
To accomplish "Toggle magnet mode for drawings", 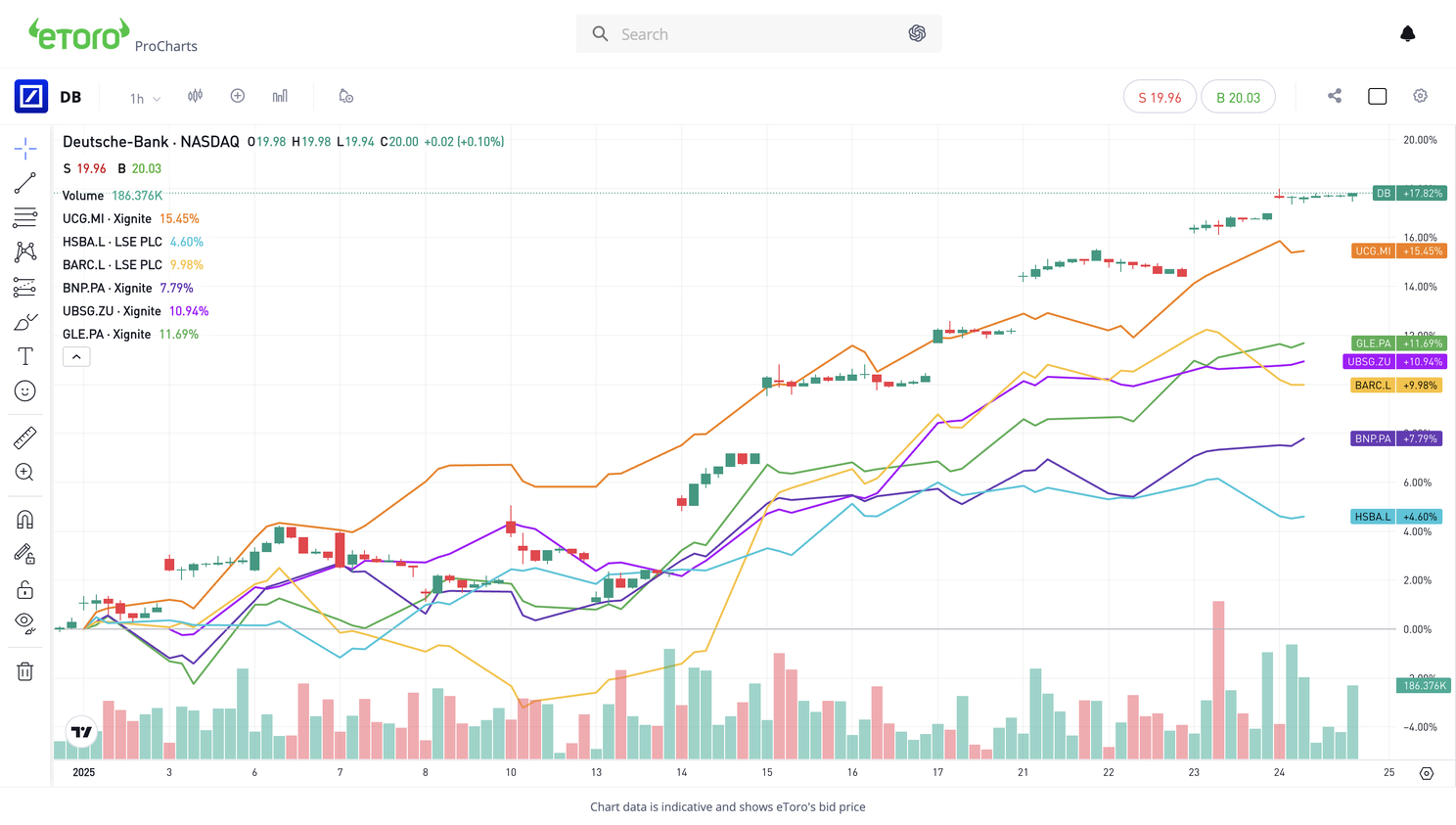I will tap(25, 520).
